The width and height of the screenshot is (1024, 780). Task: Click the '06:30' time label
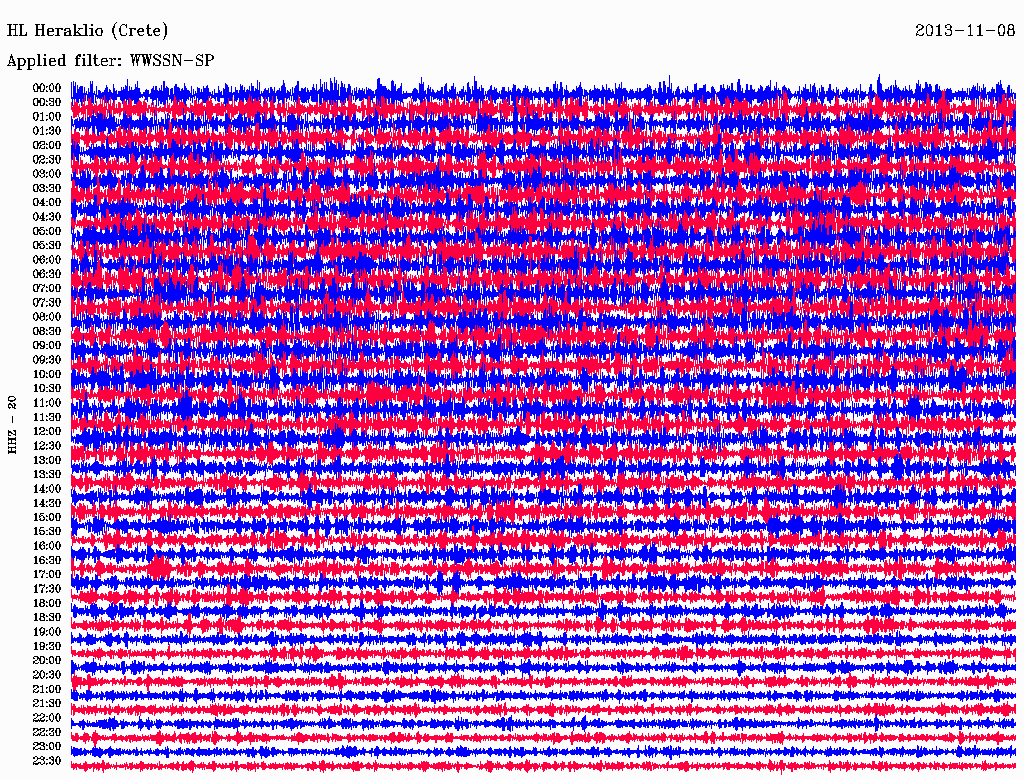point(47,274)
